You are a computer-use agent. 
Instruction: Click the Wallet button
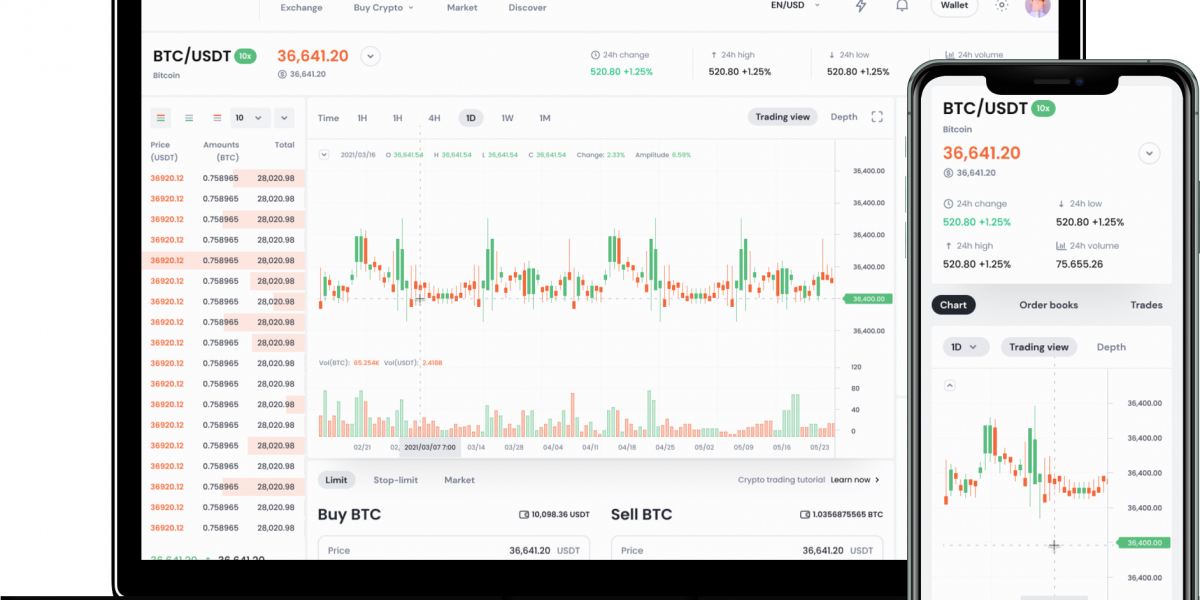click(954, 6)
